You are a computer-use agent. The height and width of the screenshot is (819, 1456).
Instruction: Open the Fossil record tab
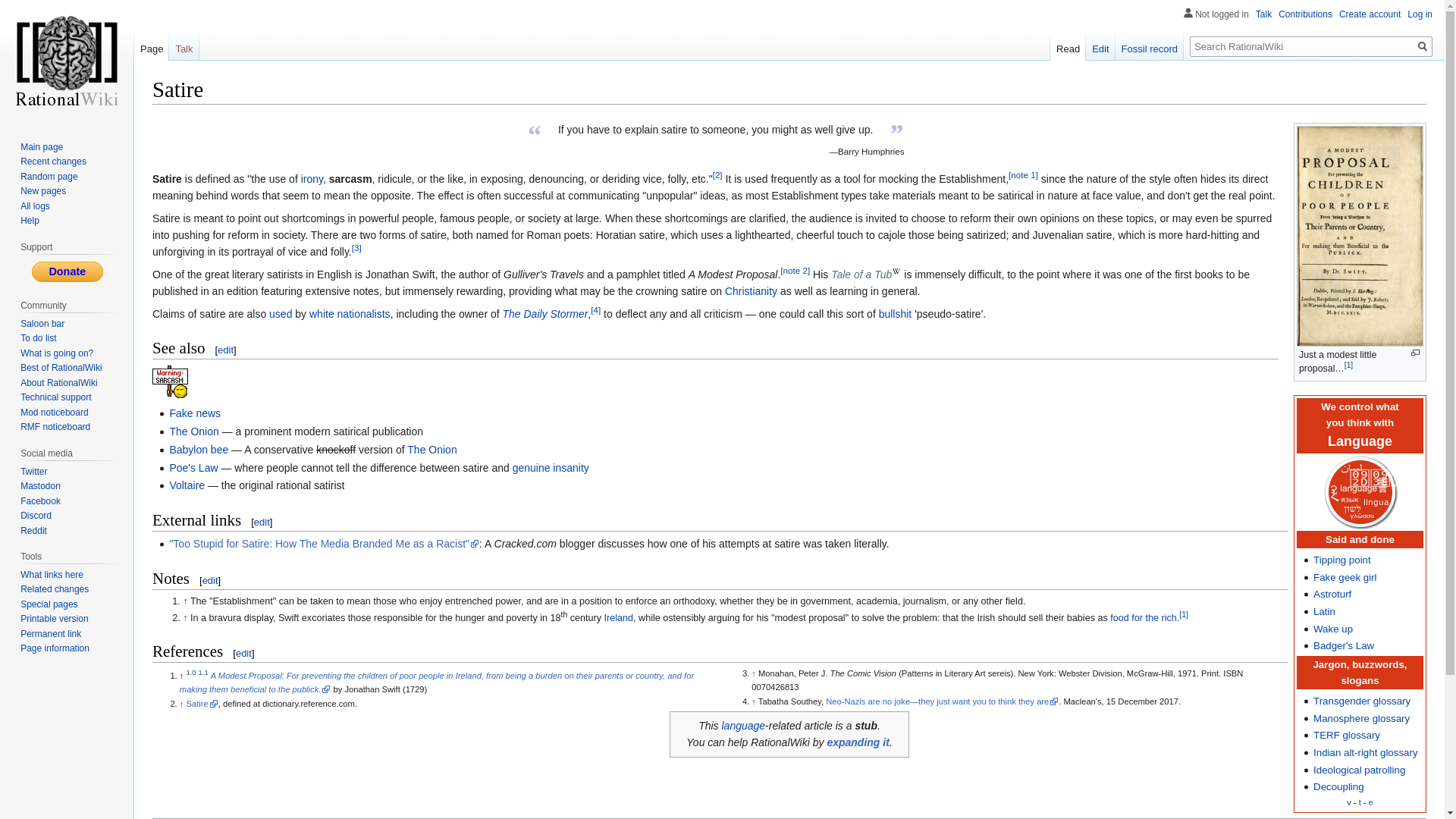click(x=1149, y=49)
